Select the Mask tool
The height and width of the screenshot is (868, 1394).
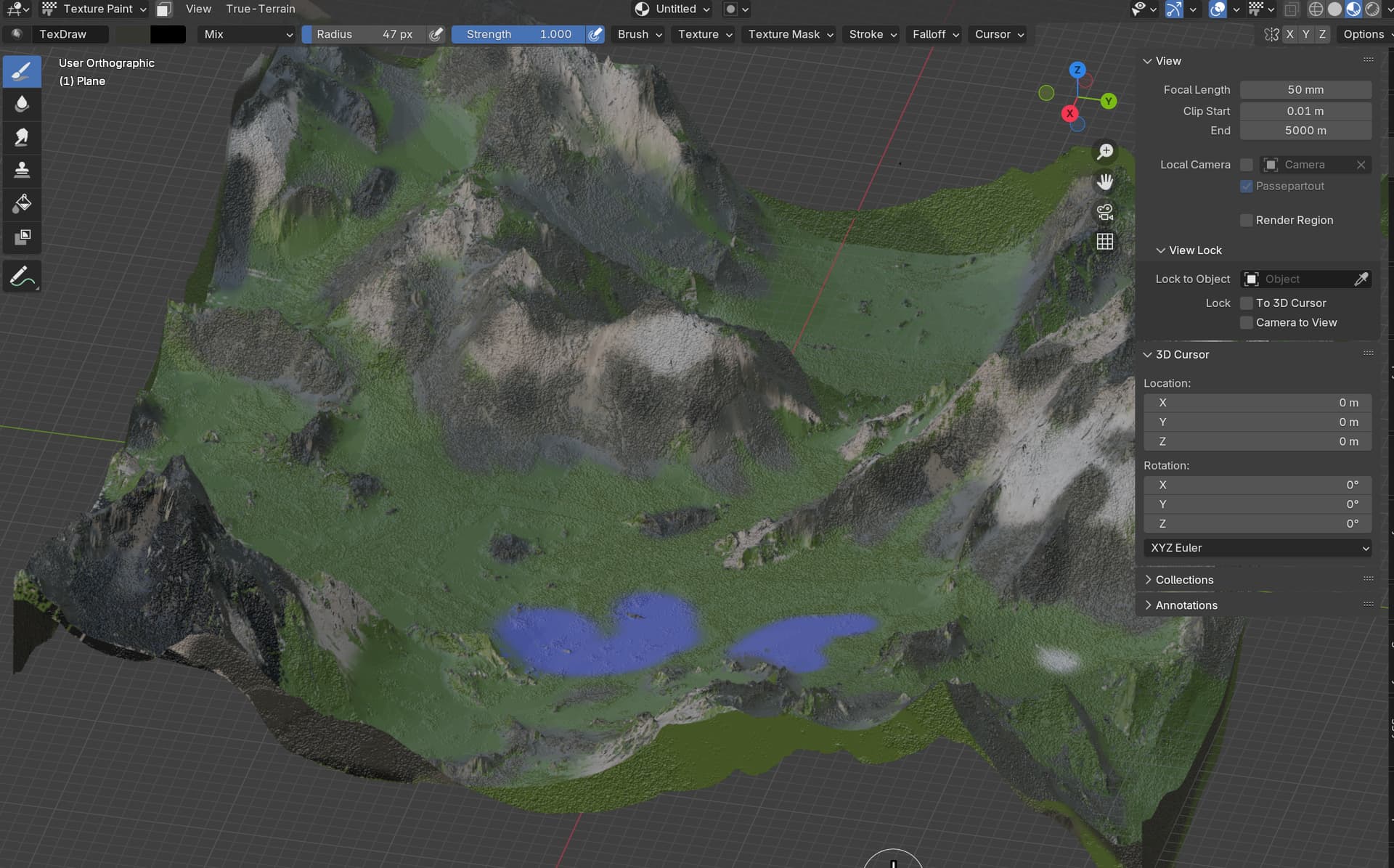coord(22,237)
